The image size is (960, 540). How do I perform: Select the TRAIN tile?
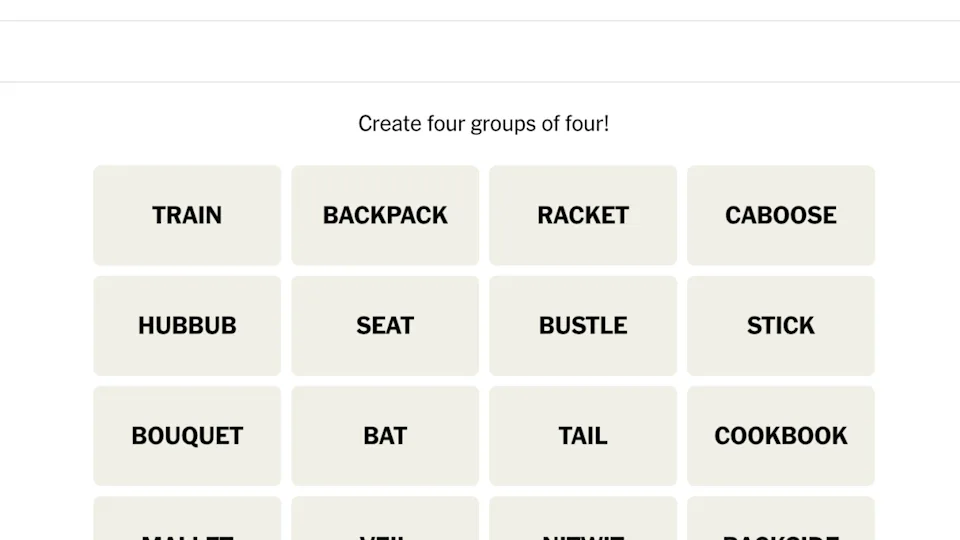coord(187,215)
